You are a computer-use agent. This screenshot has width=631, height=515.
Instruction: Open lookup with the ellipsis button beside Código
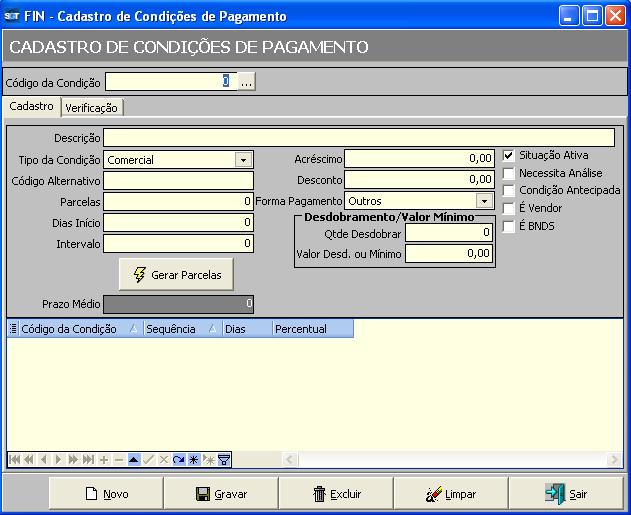pyautogui.click(x=246, y=81)
